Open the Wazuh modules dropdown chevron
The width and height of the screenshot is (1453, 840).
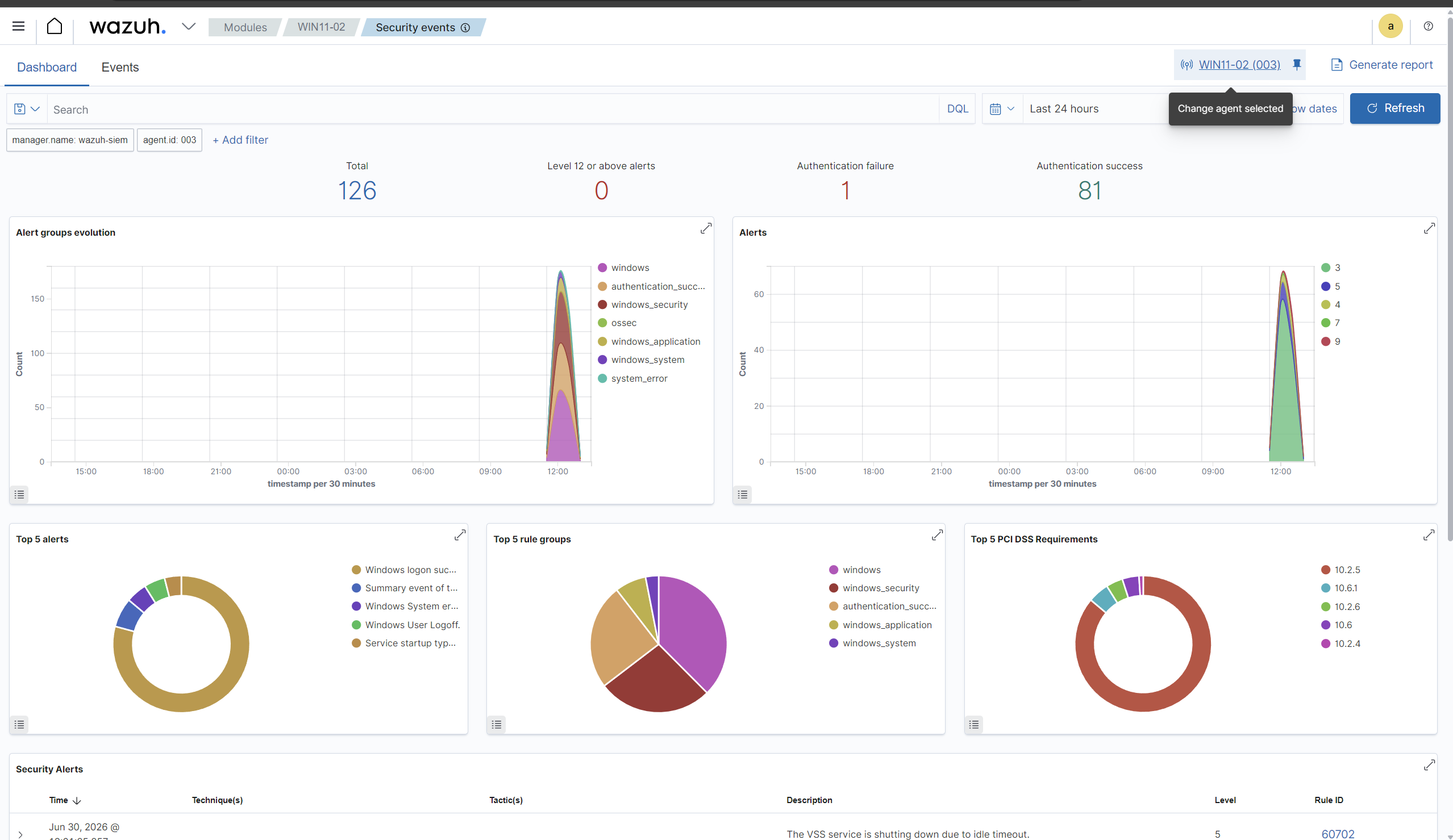tap(189, 27)
